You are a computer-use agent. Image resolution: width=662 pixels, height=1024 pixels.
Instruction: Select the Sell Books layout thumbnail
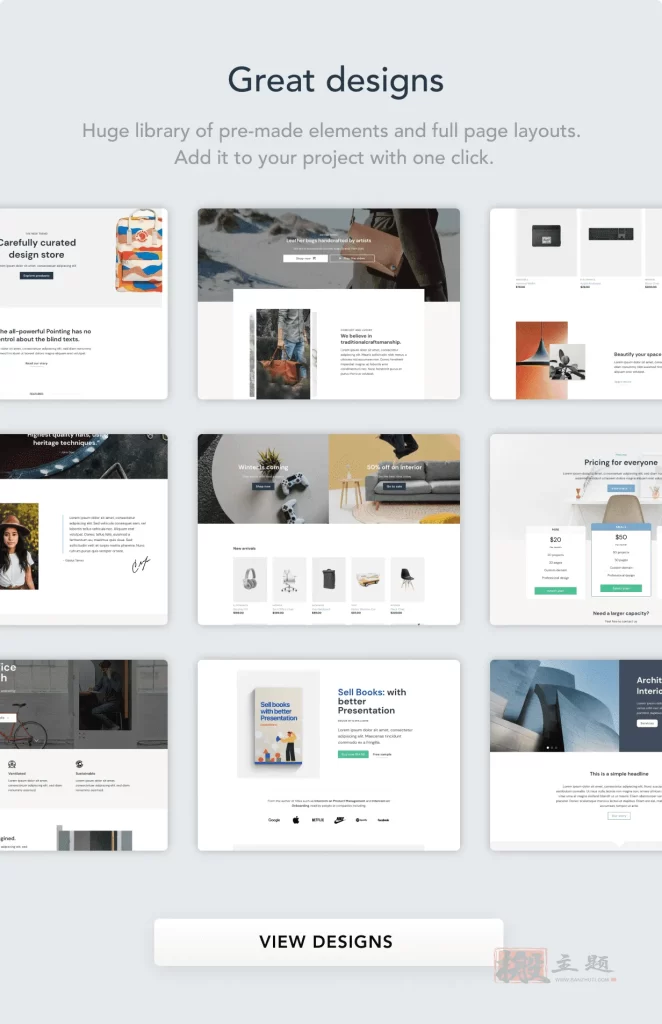click(x=328, y=754)
